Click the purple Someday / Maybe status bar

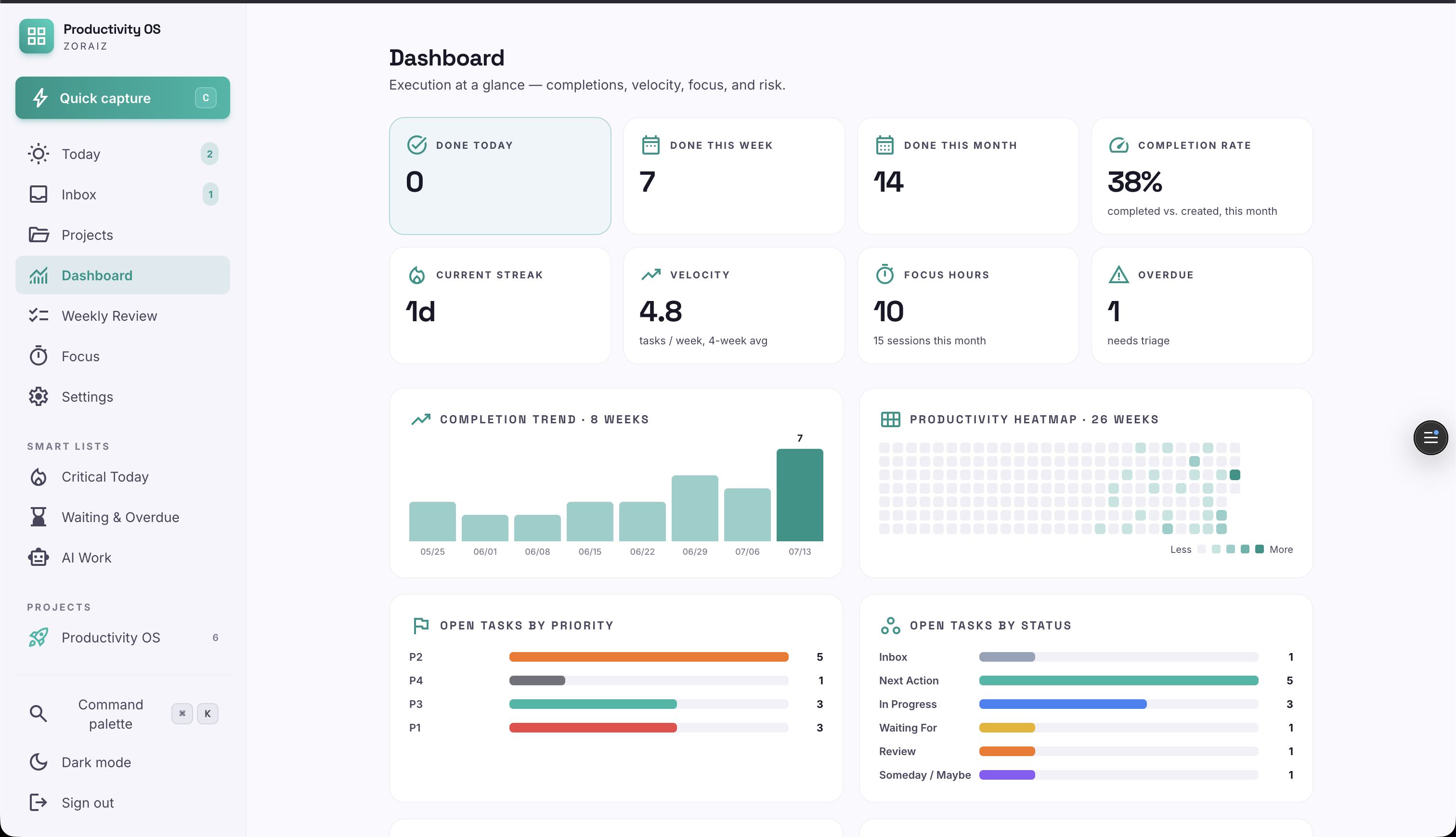coord(1007,775)
